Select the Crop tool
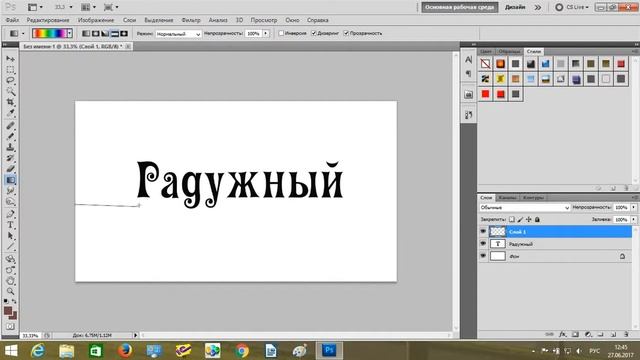 pyautogui.click(x=10, y=102)
